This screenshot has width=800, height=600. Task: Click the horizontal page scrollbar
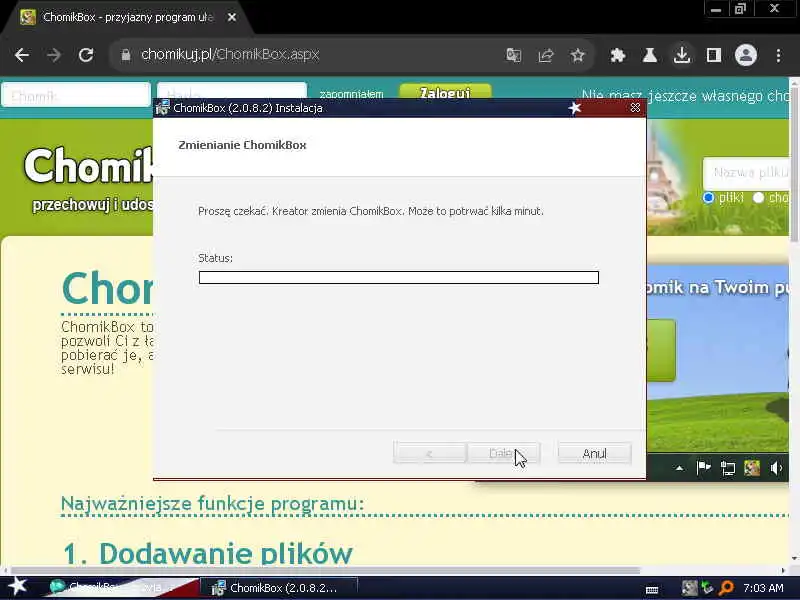click(x=326, y=570)
